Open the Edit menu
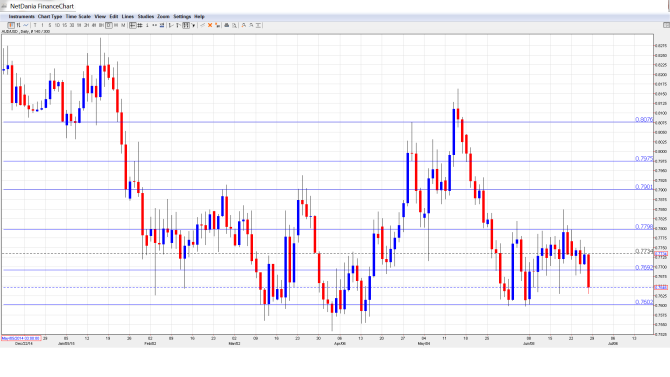Screen dimensions: 670x377 pos(114,16)
